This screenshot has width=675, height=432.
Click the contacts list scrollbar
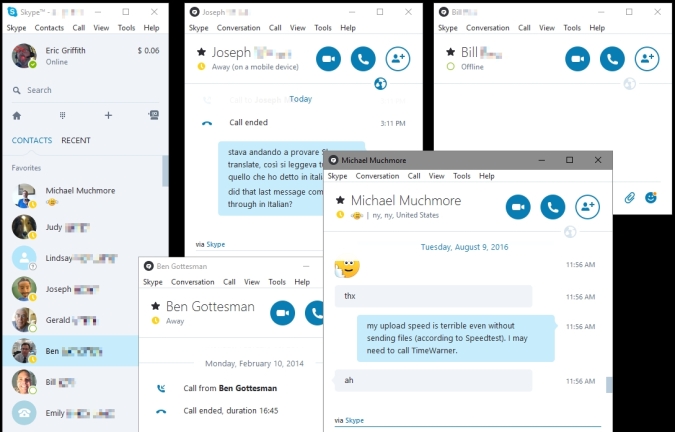click(x=165, y=171)
